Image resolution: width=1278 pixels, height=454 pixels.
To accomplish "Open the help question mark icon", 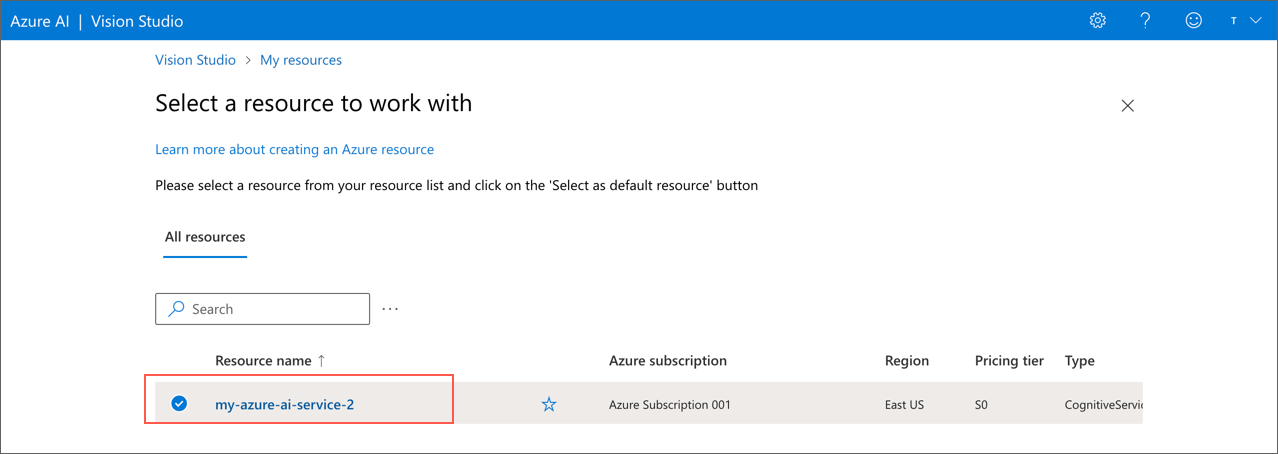I will click(1146, 21).
